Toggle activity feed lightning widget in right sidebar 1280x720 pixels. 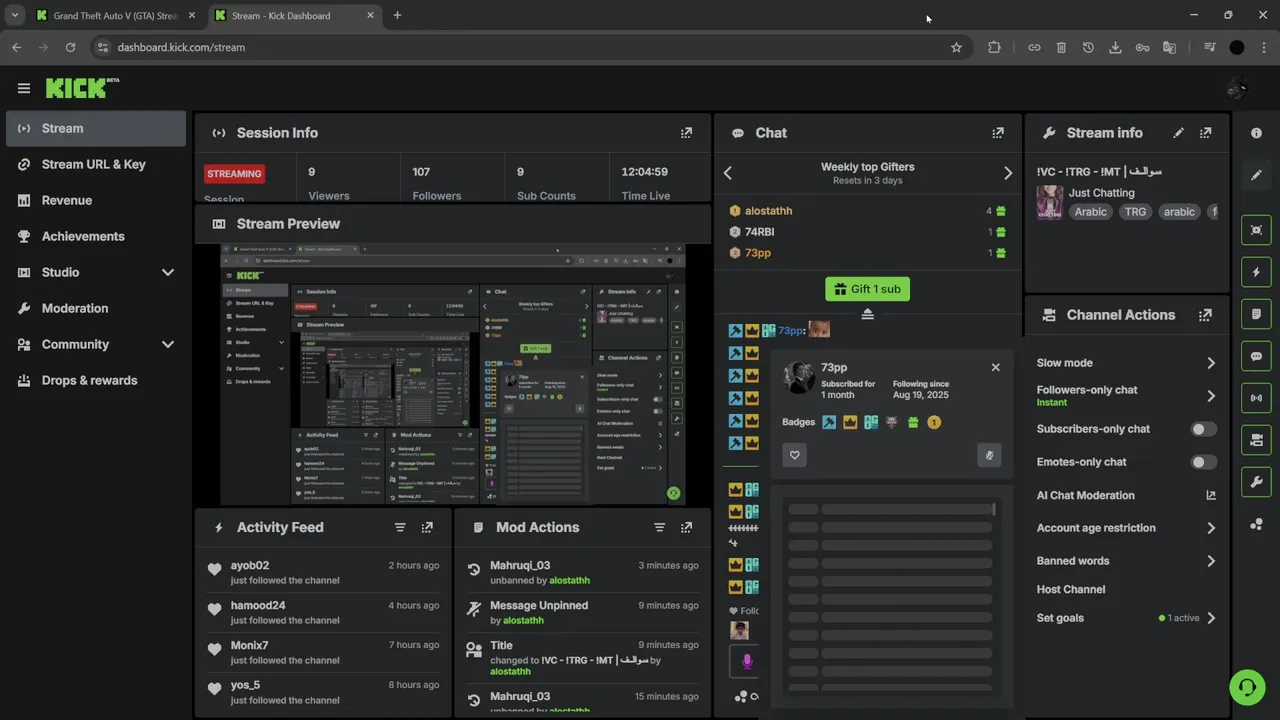(1256, 272)
